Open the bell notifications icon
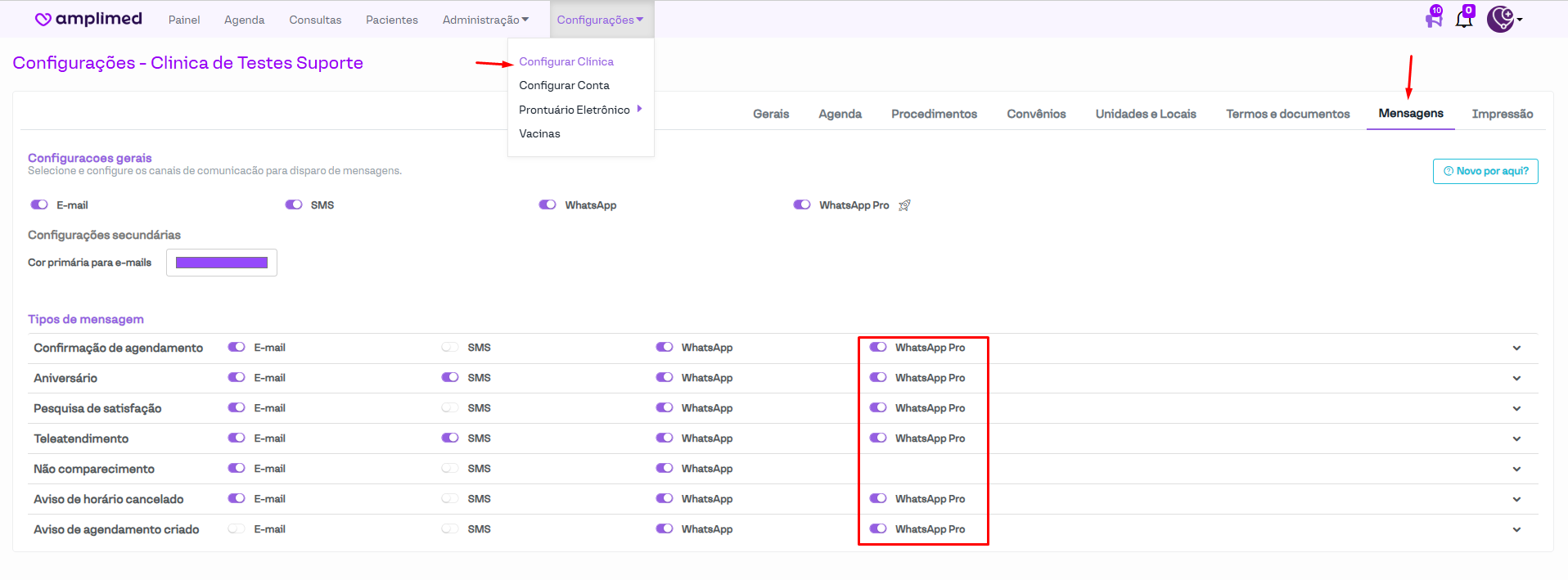Screen dimensions: 1568x580 click(x=1464, y=19)
